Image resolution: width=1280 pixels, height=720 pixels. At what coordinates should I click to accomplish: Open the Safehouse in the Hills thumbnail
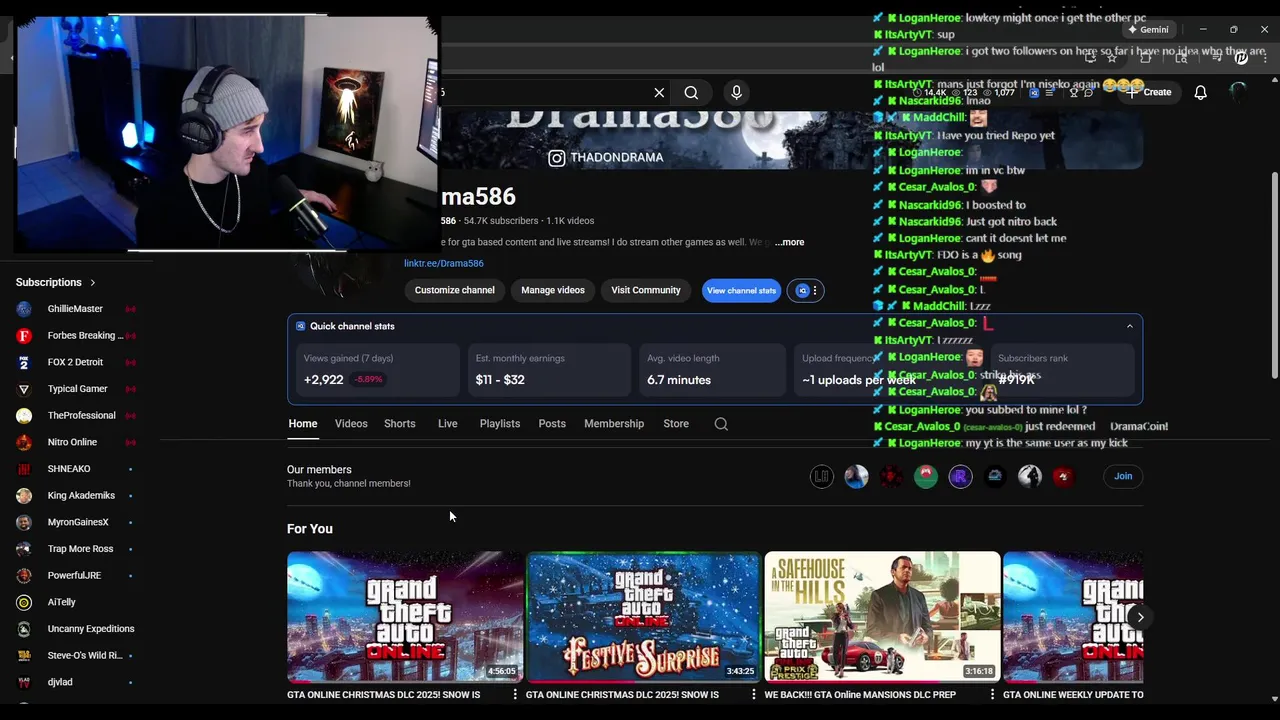tap(882, 617)
